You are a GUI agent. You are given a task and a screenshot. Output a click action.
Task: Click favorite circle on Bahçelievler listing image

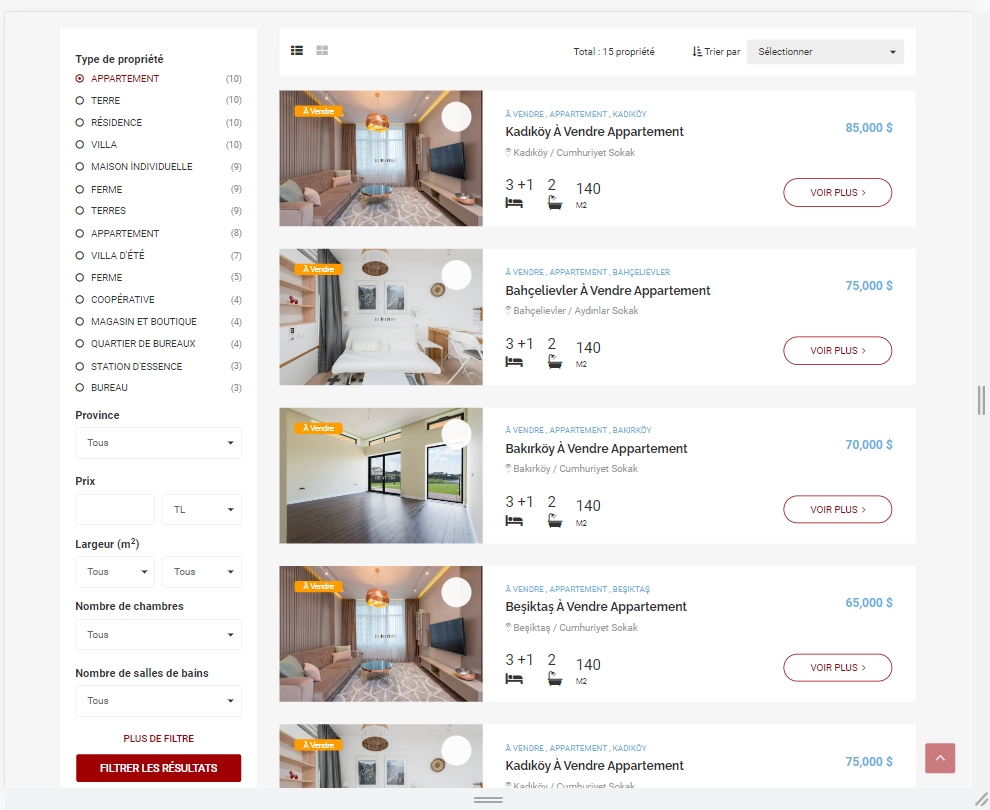click(x=456, y=275)
